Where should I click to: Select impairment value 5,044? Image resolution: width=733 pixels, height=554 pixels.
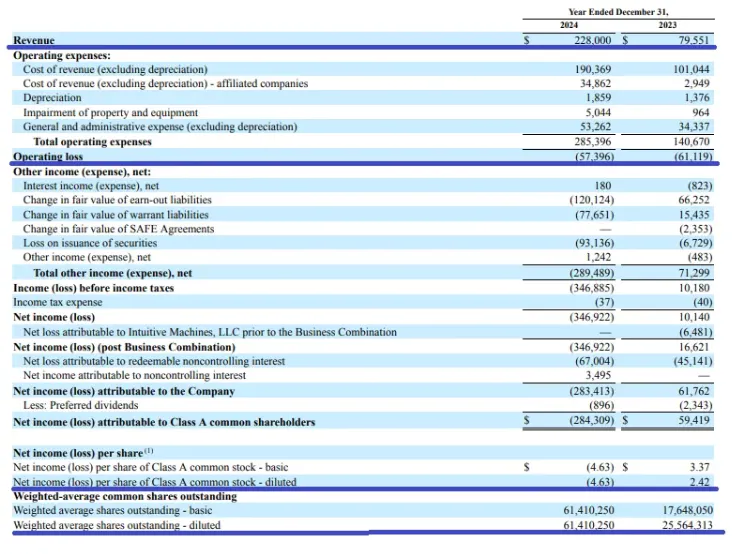pyautogui.click(x=598, y=112)
